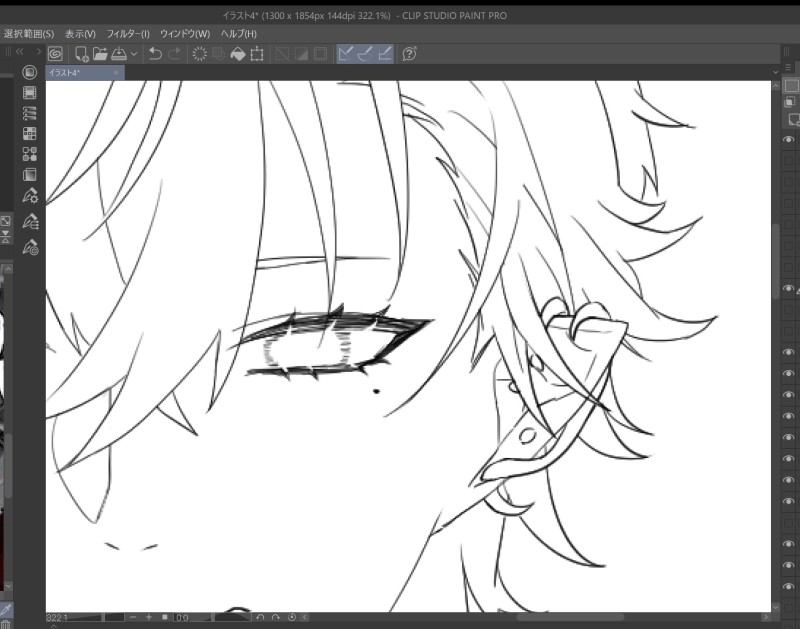The height and width of the screenshot is (629, 800).
Task: Click the Clear Outside Selection icon
Action: coord(218,54)
